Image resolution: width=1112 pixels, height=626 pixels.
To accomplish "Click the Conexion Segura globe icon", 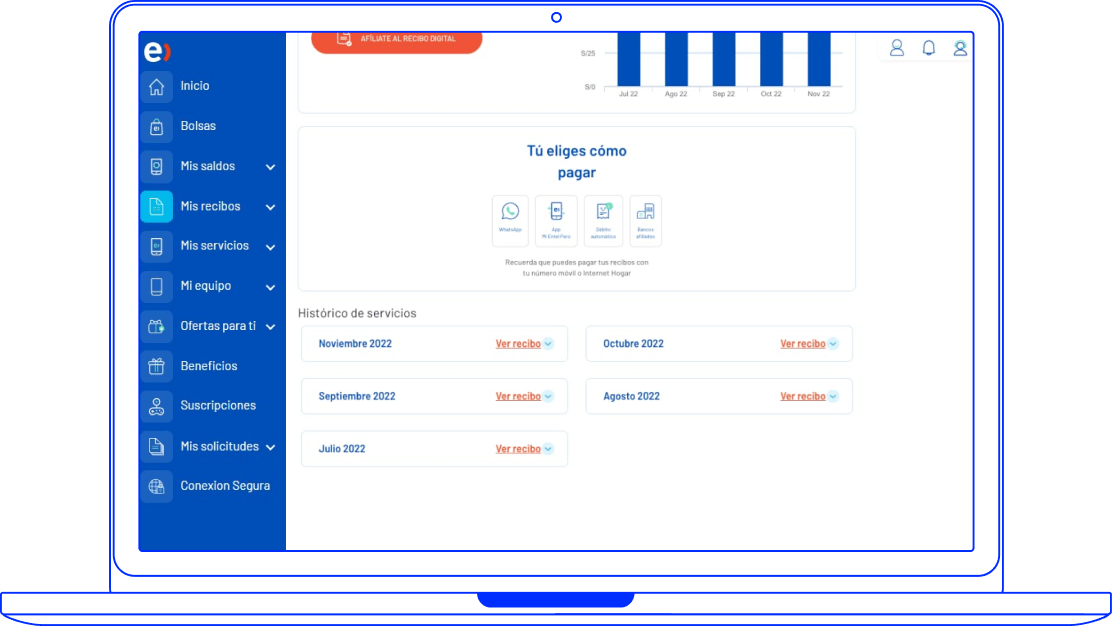I will (x=156, y=487).
